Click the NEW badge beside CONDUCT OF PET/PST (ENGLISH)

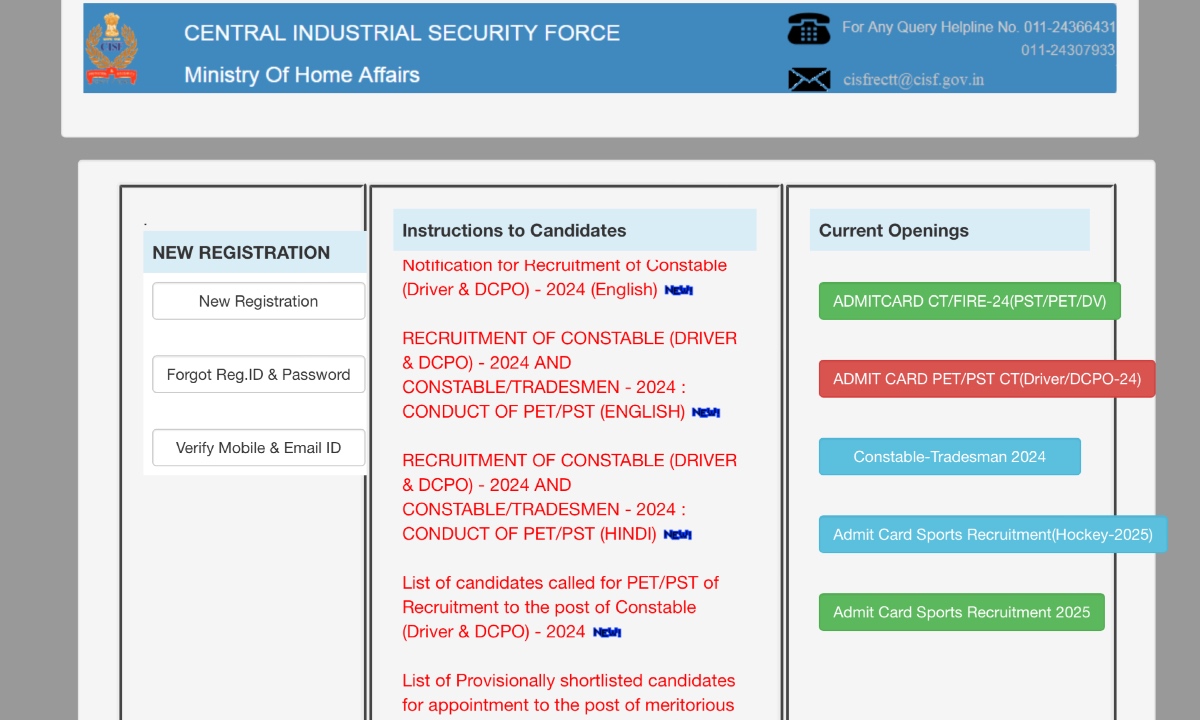(706, 412)
